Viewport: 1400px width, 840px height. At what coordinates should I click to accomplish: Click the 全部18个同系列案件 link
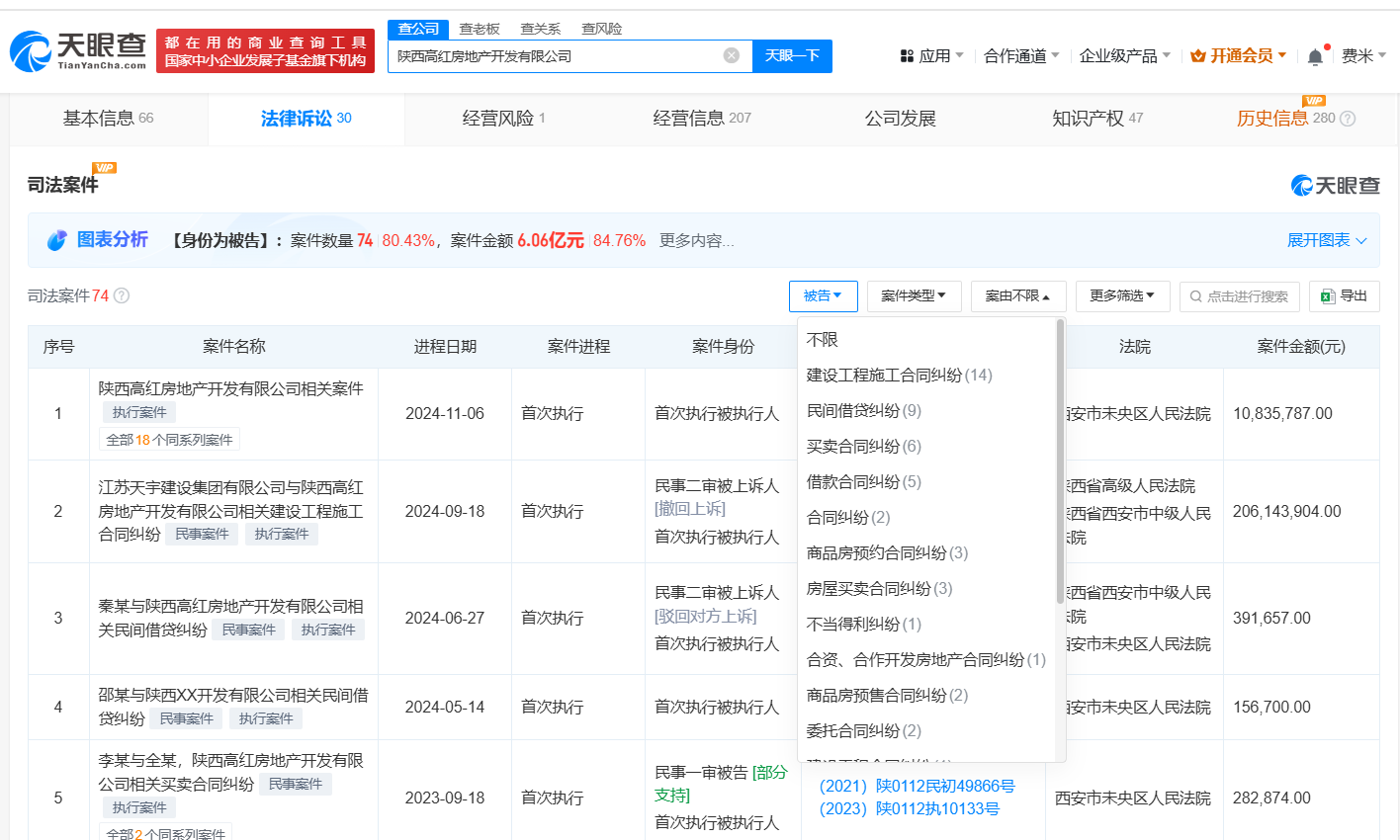tap(169, 440)
